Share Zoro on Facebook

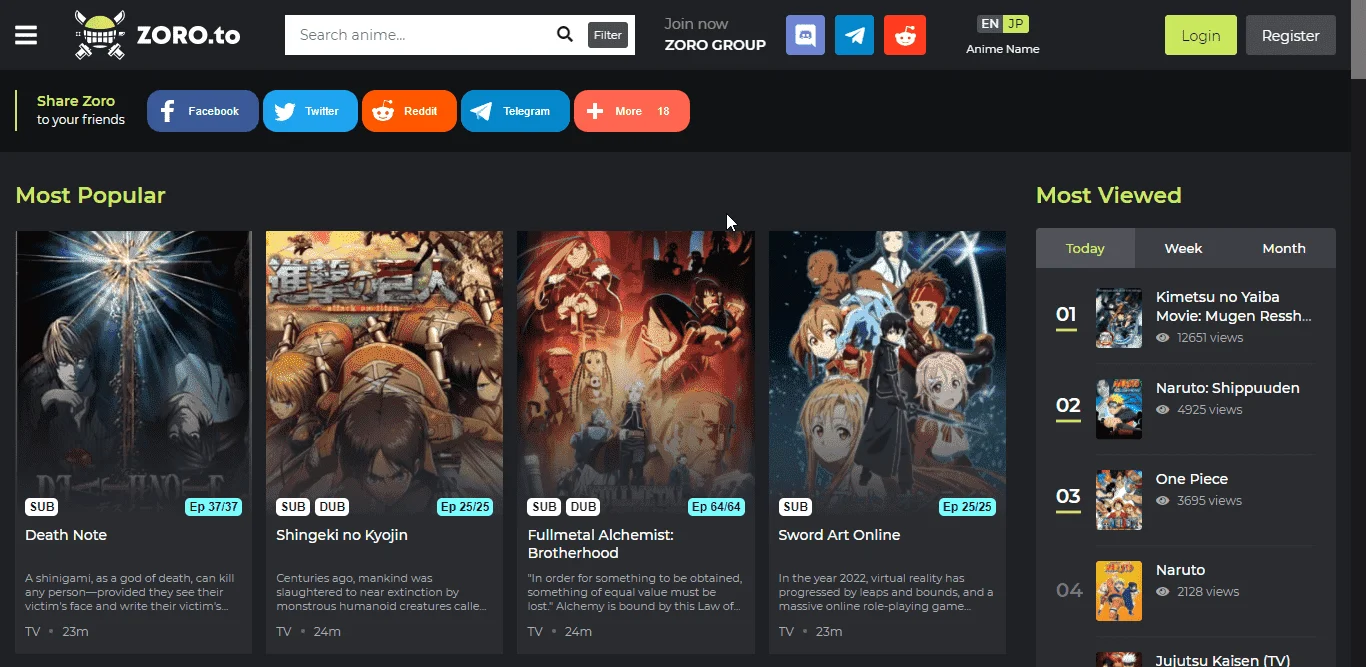click(203, 111)
